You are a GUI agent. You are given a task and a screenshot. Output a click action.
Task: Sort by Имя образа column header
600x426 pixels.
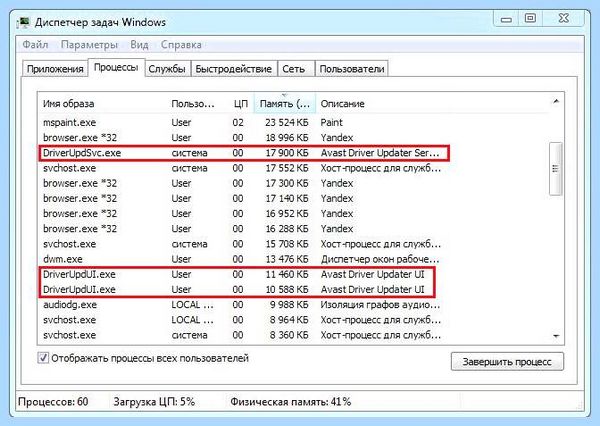(102, 103)
